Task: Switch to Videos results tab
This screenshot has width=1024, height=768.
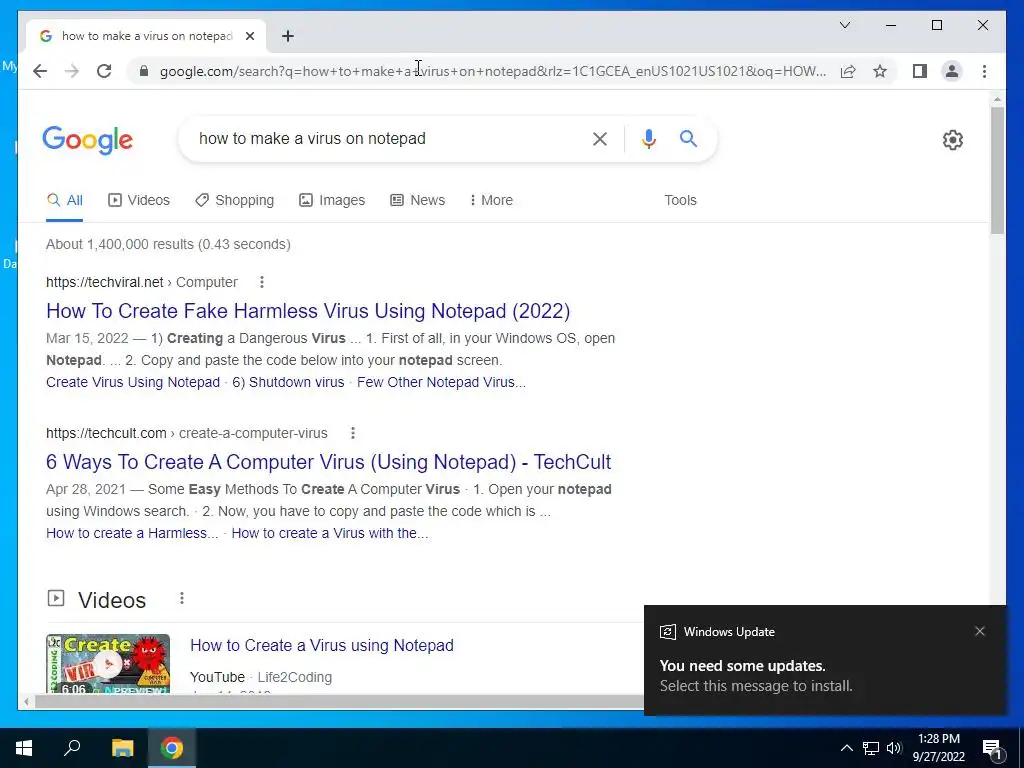Action: click(139, 200)
